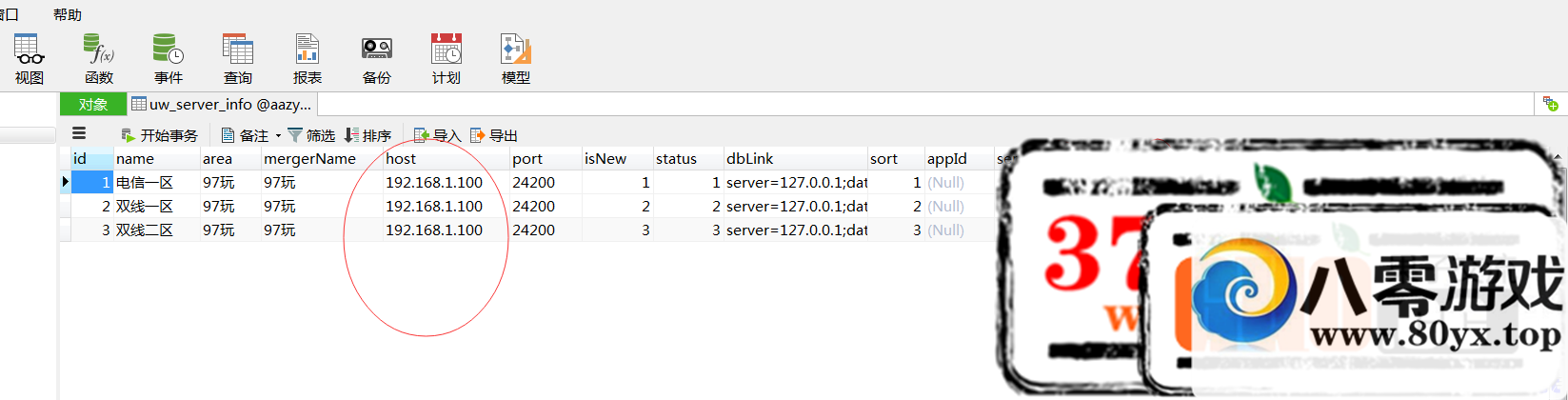Image resolution: width=1568 pixels, height=400 pixels.
Task: Click the 筛选 filter button
Action: [311, 135]
